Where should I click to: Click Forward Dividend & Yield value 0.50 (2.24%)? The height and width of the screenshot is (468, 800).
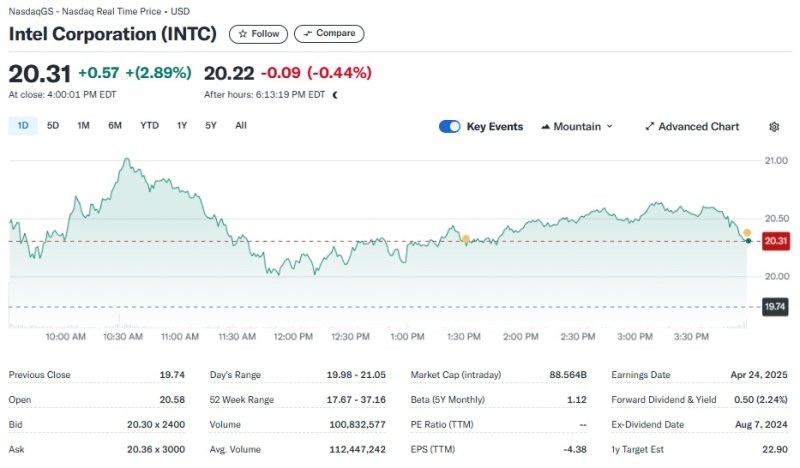pos(761,400)
